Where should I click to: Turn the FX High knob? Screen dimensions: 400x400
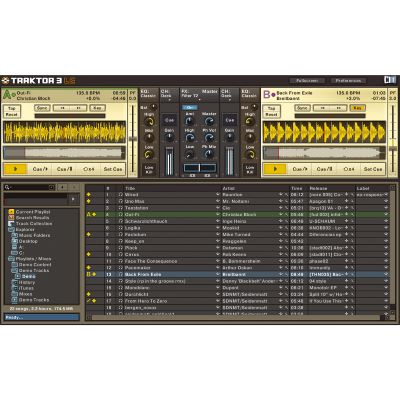[189, 138]
